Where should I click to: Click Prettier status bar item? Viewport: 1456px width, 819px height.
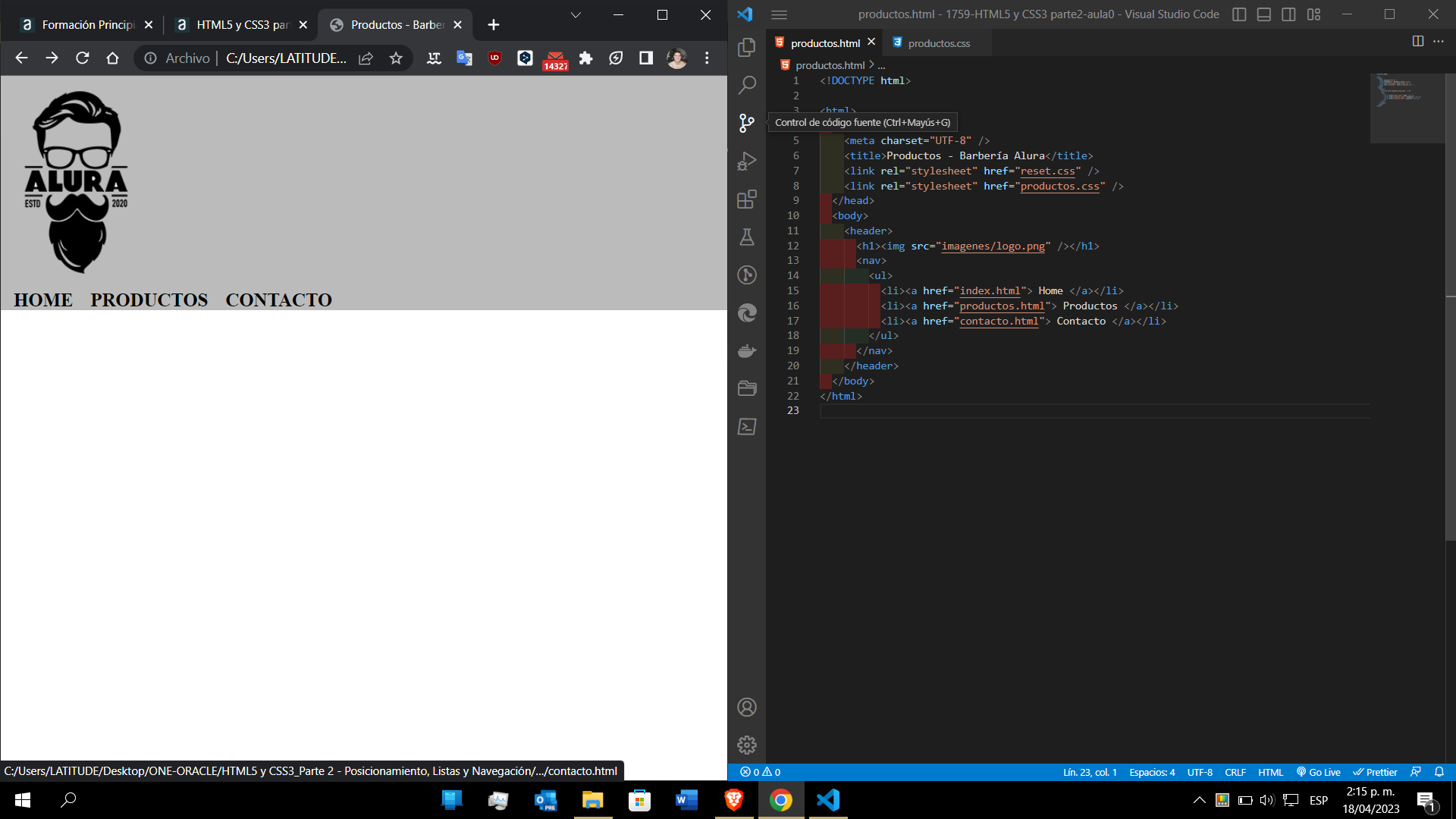pyautogui.click(x=1375, y=772)
